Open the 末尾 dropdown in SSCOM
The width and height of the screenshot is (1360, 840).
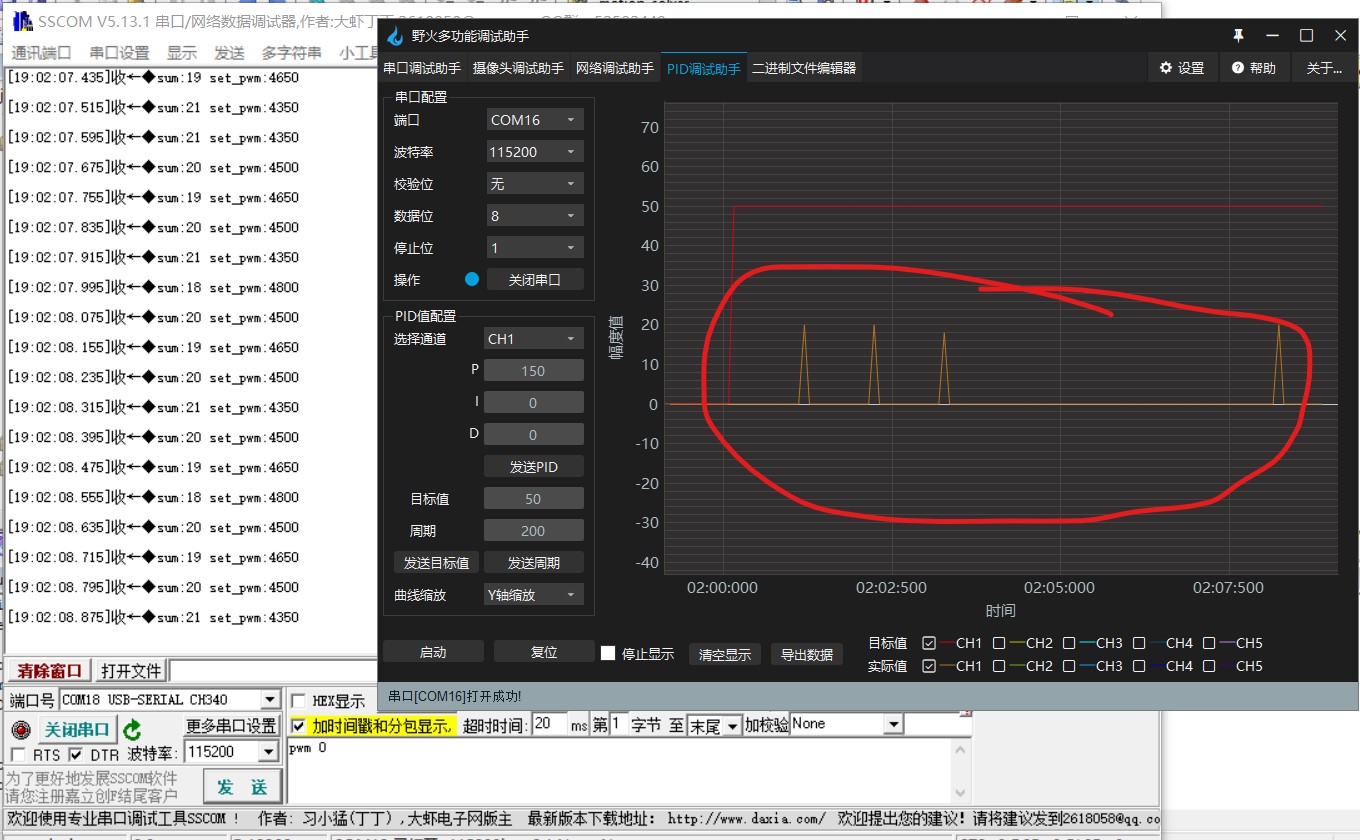tap(715, 725)
